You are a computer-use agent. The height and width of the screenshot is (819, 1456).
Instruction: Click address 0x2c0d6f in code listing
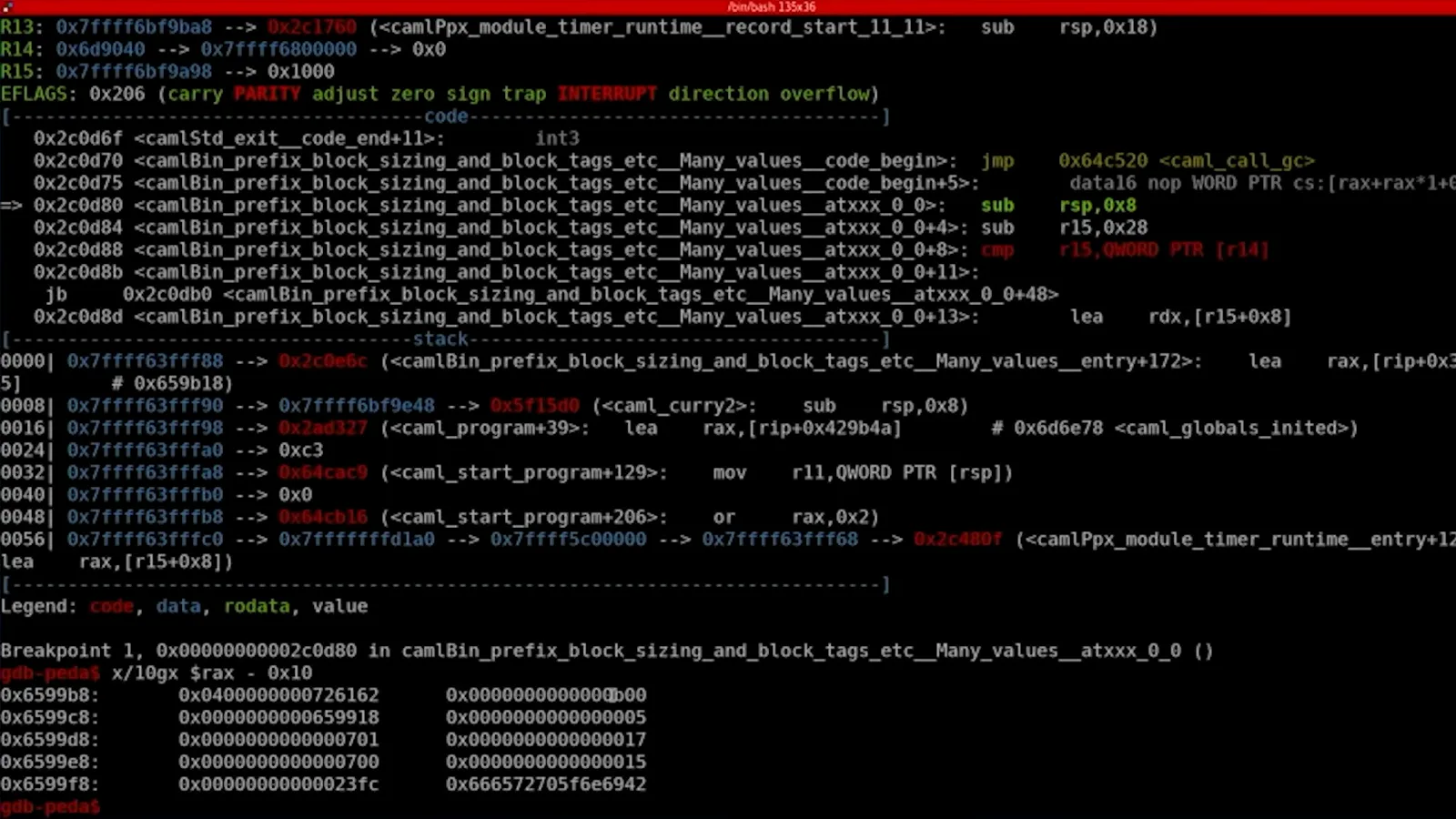(78, 138)
